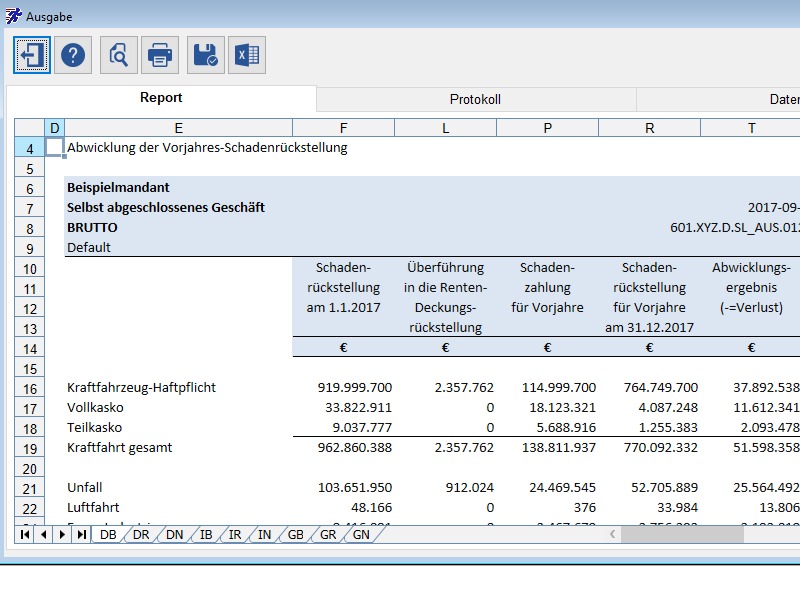Select the IR sheet tab
Image resolution: width=800 pixels, height=600 pixels.
(x=235, y=535)
